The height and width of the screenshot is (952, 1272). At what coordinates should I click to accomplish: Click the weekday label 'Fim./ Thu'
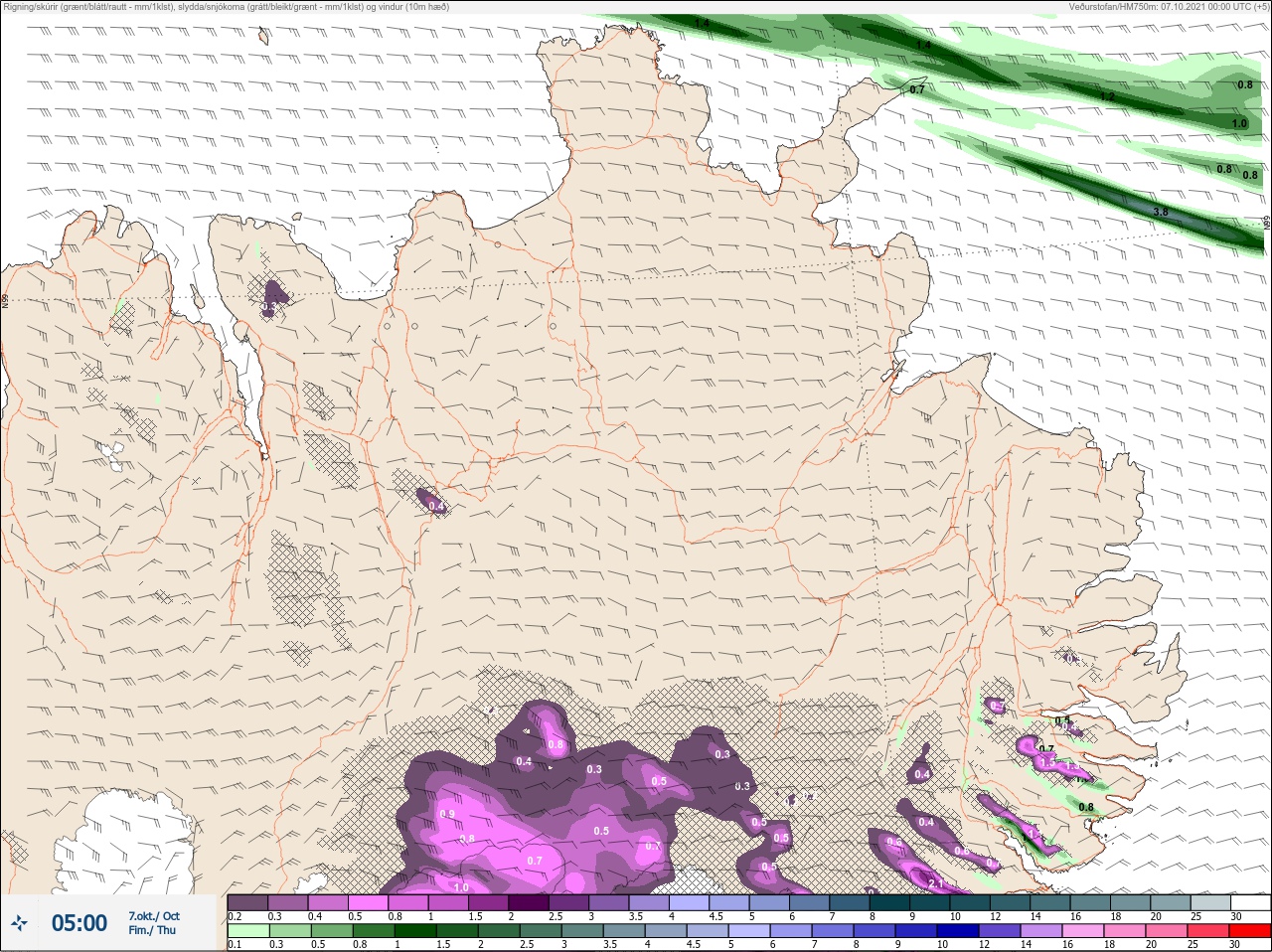click(x=151, y=930)
